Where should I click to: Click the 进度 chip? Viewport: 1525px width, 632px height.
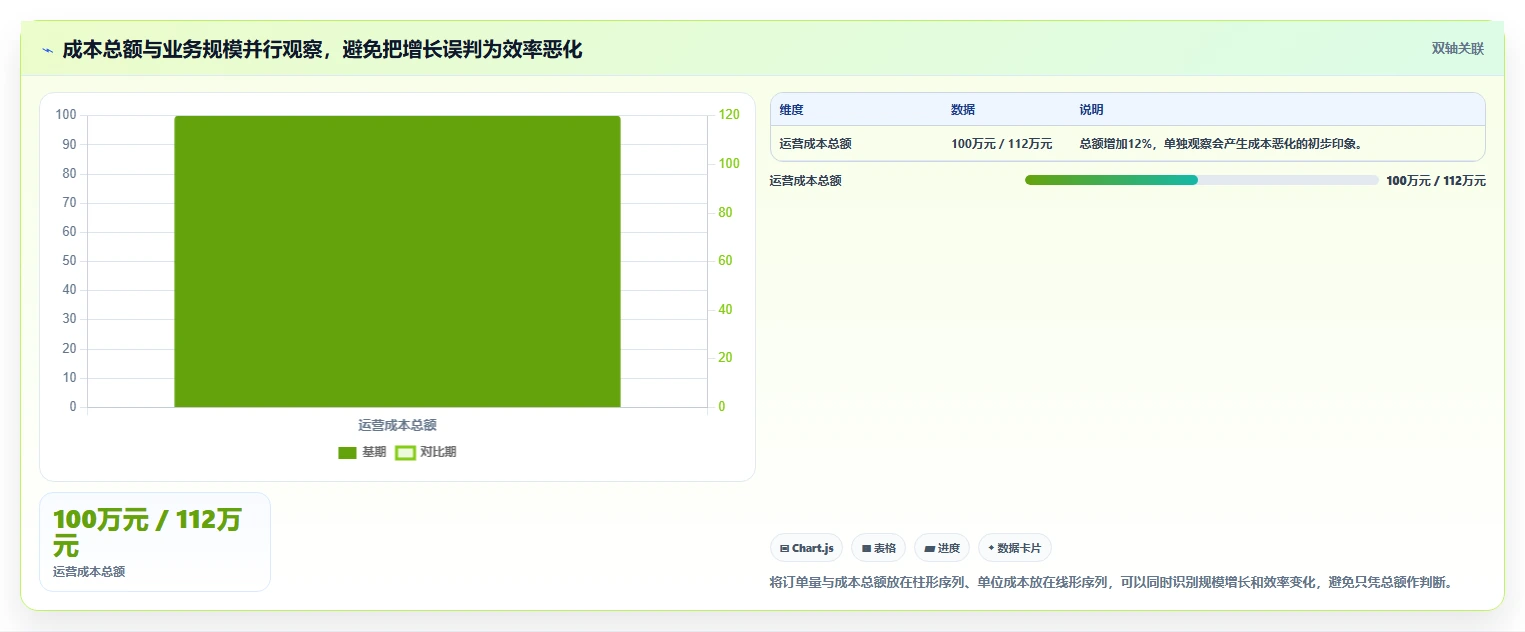(x=942, y=548)
